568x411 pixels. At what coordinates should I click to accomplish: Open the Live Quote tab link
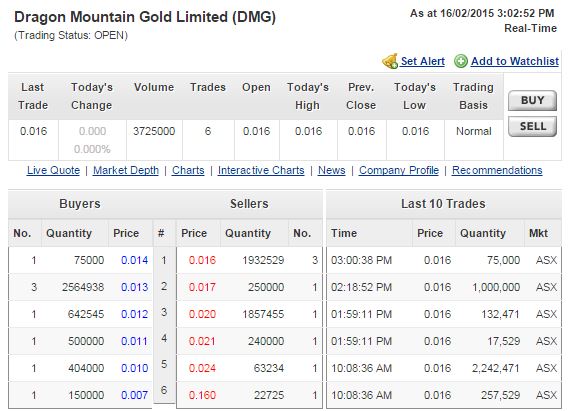[x=53, y=170]
